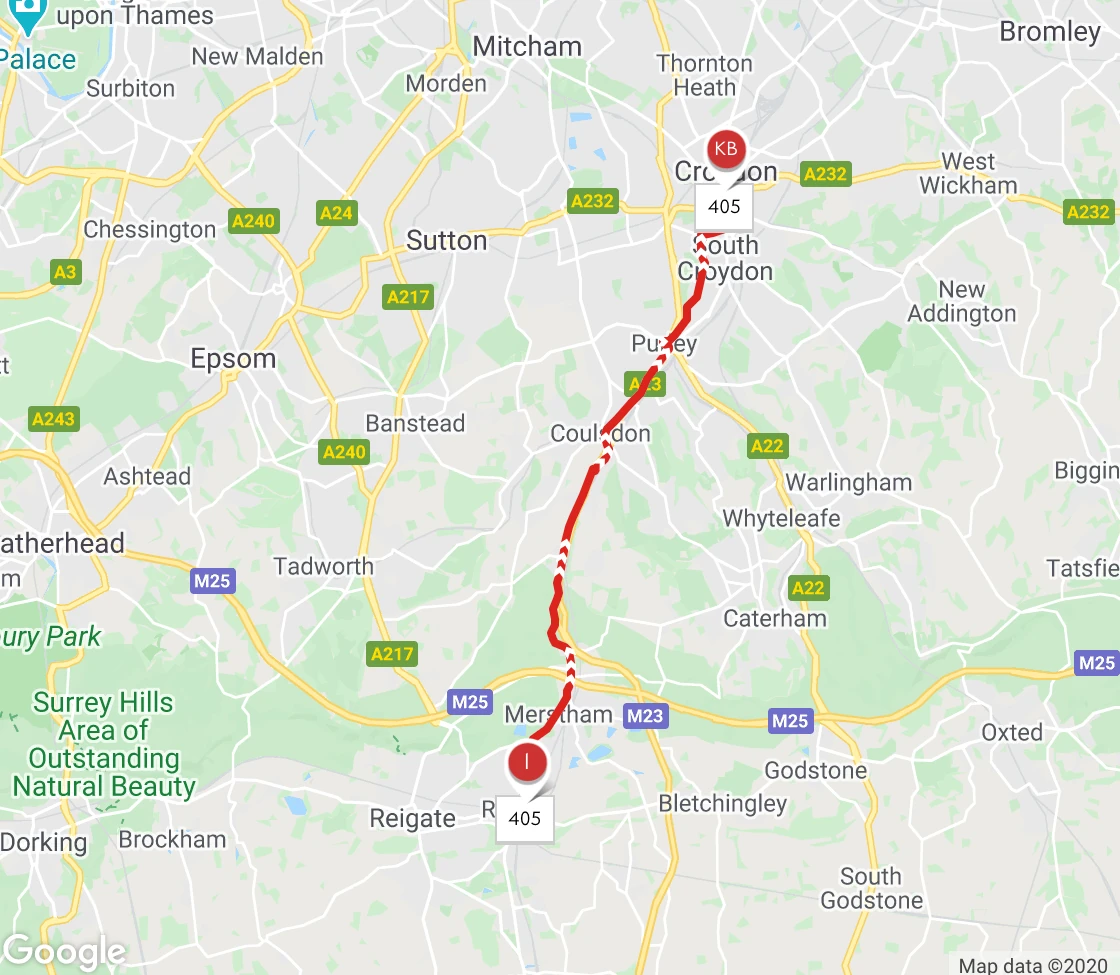The image size is (1120, 975).
Task: Click the A3 road shield
Action: 65,272
